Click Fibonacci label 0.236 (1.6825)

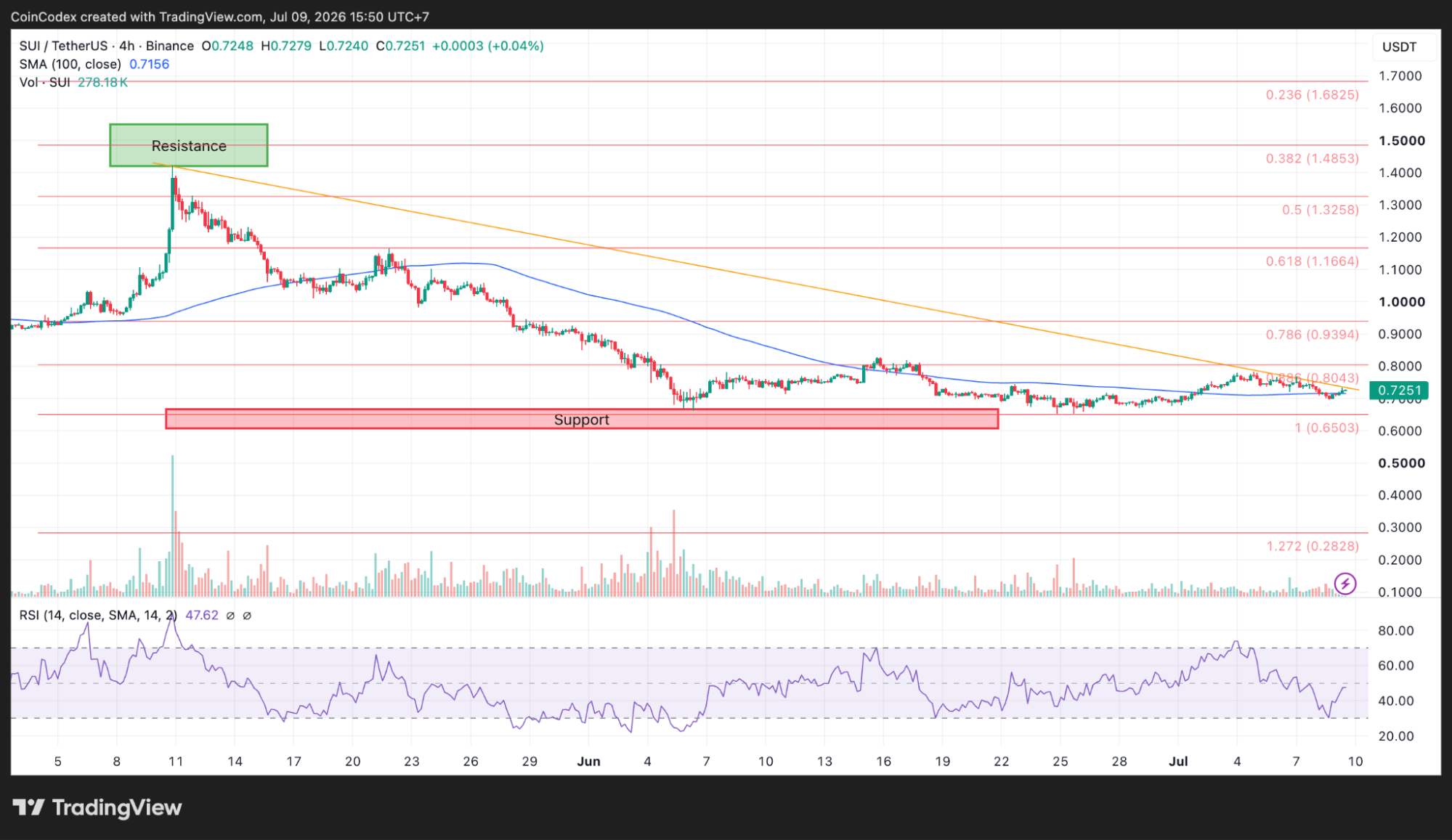click(1312, 95)
